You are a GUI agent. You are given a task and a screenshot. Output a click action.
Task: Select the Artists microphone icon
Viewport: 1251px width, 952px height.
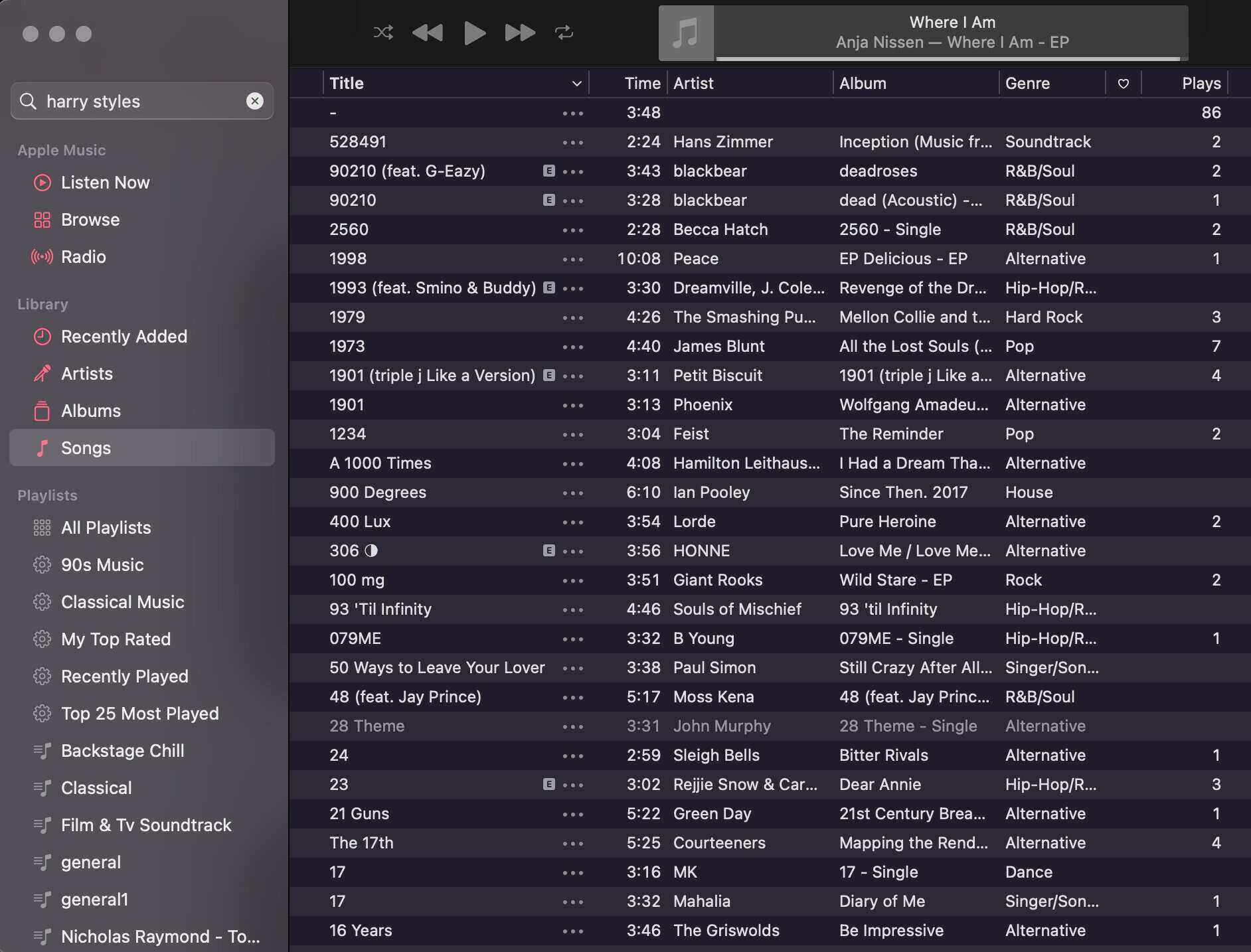pyautogui.click(x=41, y=373)
